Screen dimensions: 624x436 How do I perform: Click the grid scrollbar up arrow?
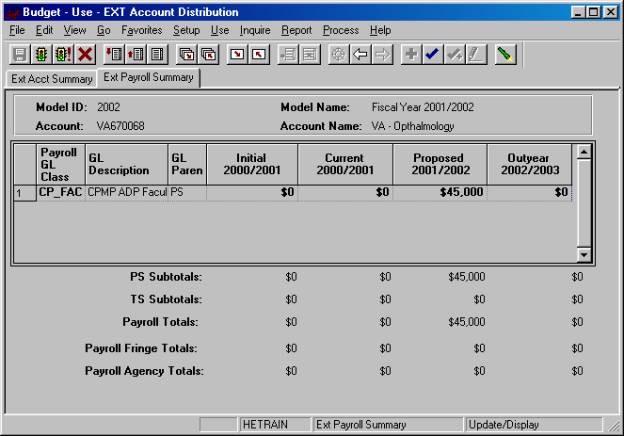pos(584,152)
